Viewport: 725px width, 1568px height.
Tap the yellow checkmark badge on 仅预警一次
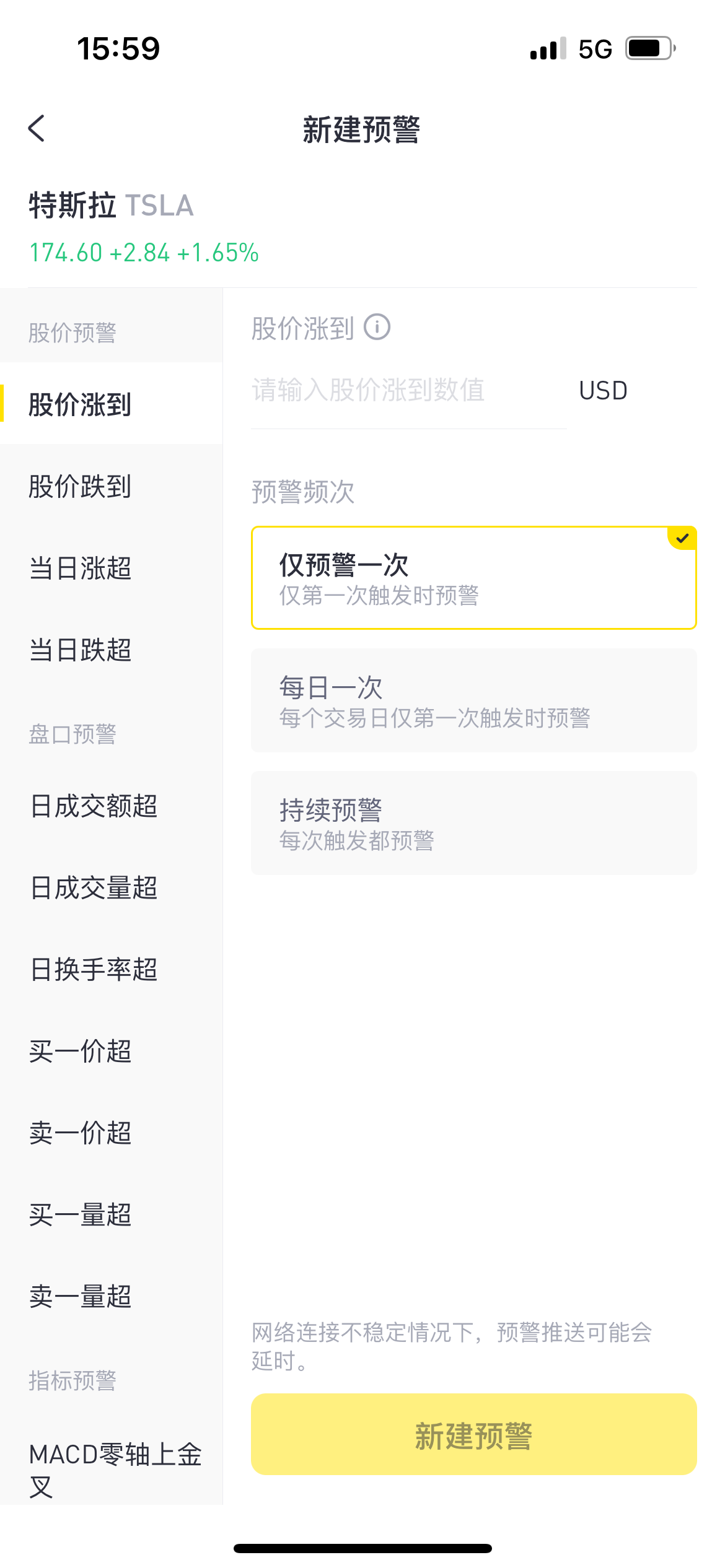point(682,538)
